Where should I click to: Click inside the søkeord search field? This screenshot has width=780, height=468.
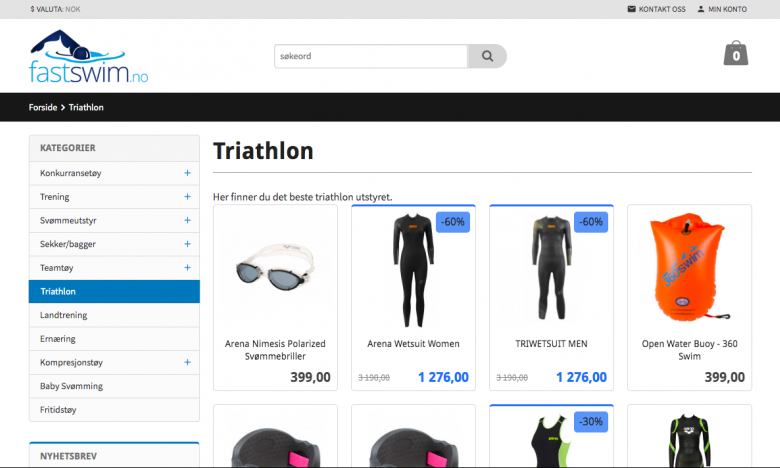pos(371,56)
